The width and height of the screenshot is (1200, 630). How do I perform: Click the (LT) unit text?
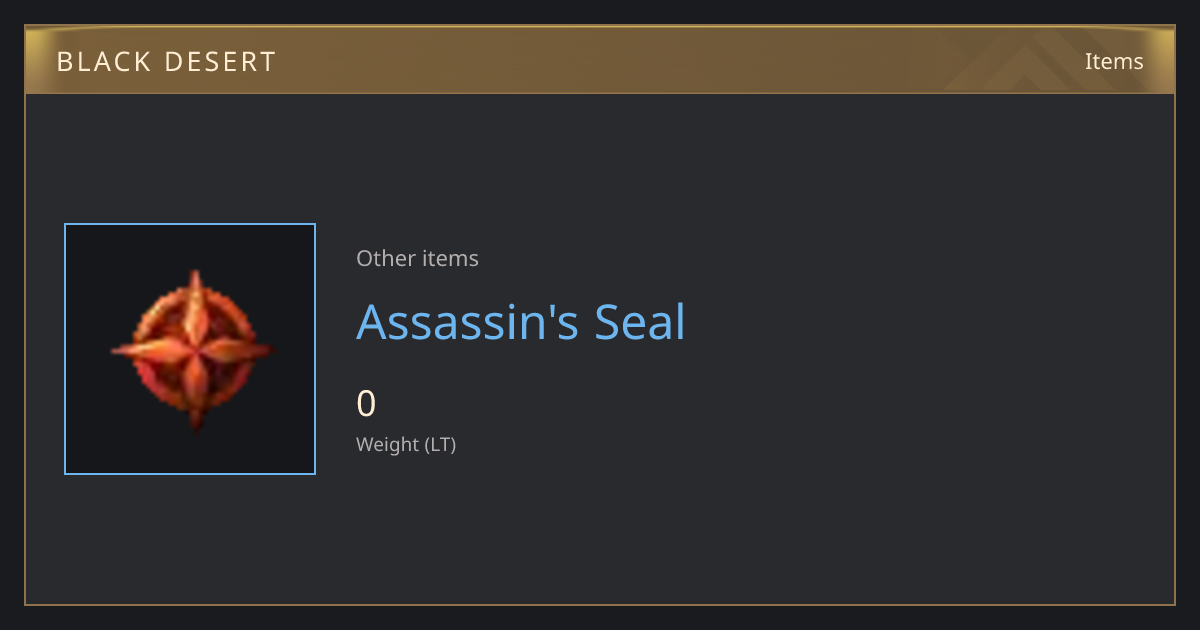[441, 444]
